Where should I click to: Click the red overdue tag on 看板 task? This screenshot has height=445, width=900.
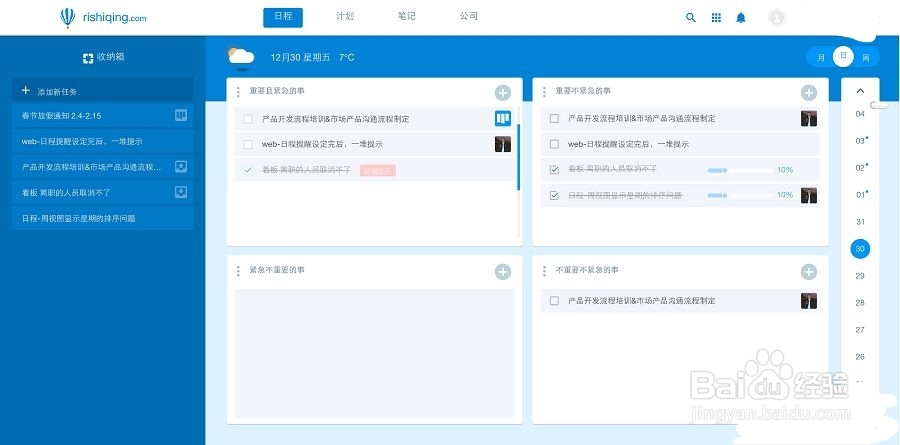(x=378, y=170)
